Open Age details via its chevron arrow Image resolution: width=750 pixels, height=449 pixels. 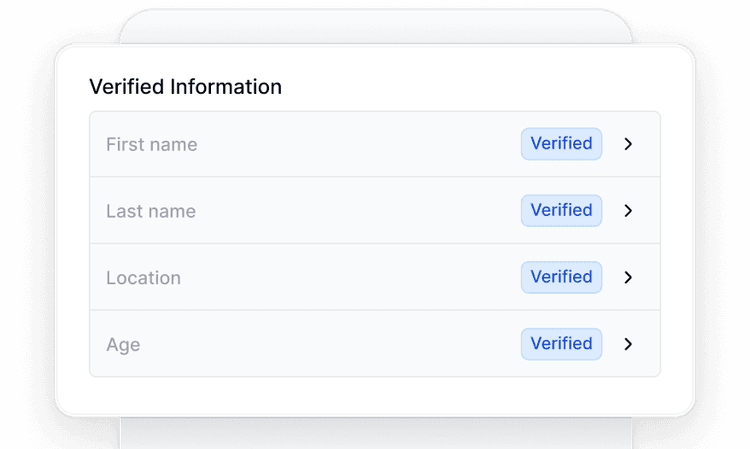point(628,344)
